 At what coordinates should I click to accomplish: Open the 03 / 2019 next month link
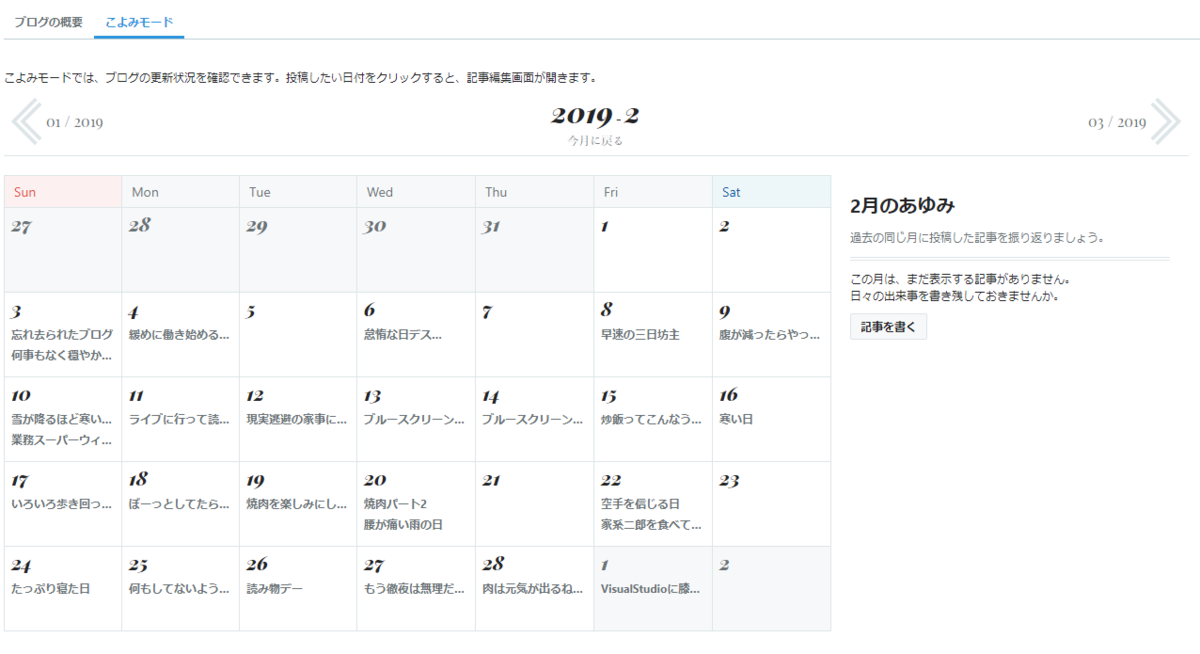pyautogui.click(x=1117, y=123)
